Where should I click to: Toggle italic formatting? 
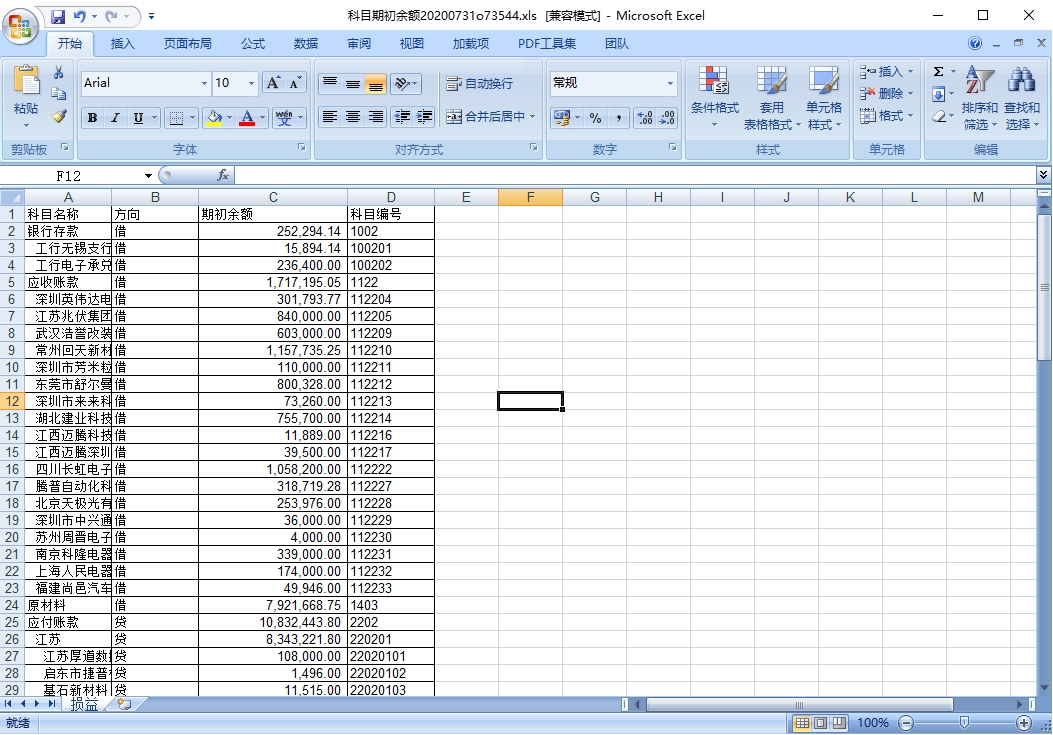click(x=115, y=118)
